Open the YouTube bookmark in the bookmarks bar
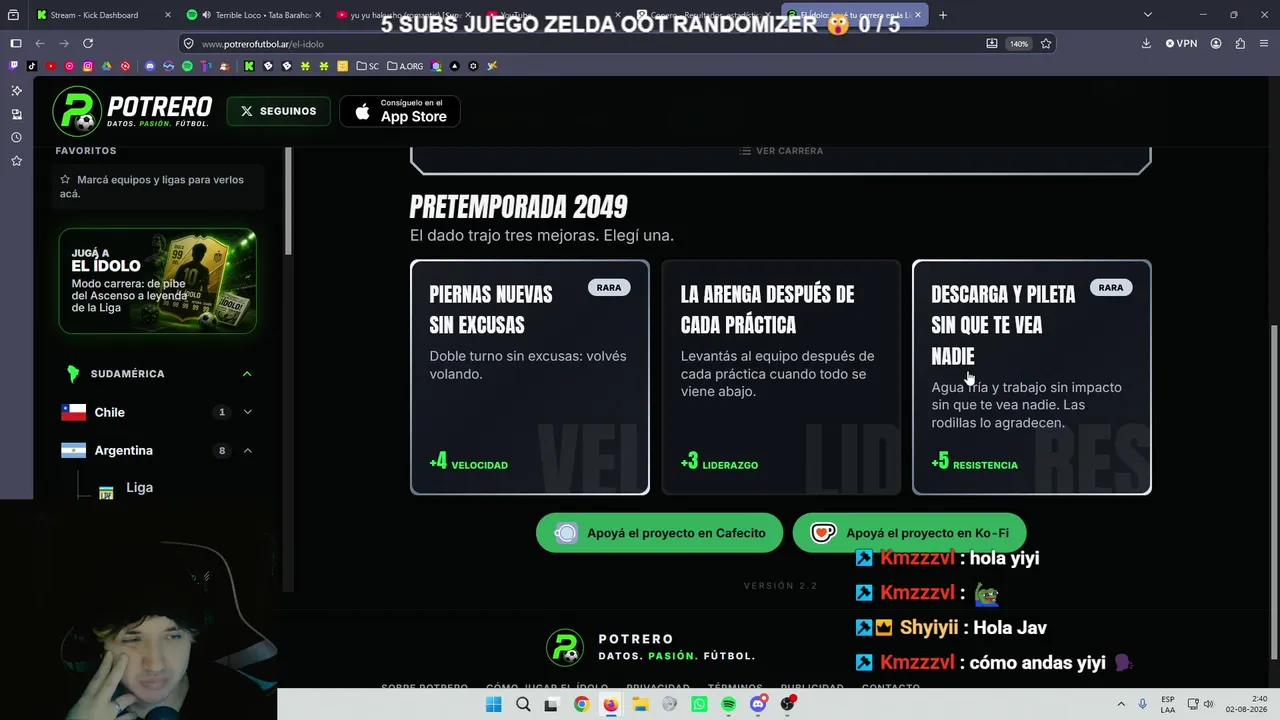 tap(51, 66)
